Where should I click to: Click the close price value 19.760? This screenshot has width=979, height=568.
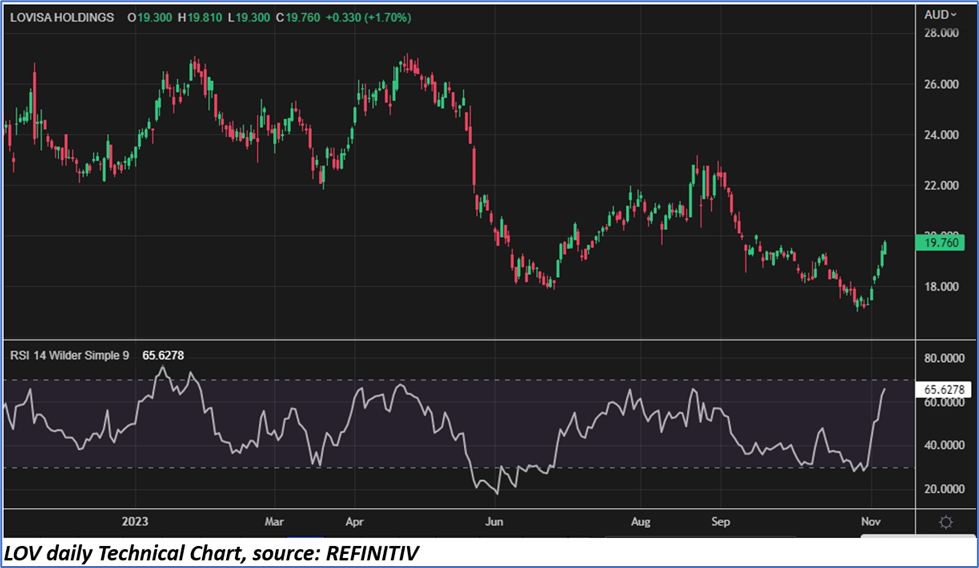point(303,17)
